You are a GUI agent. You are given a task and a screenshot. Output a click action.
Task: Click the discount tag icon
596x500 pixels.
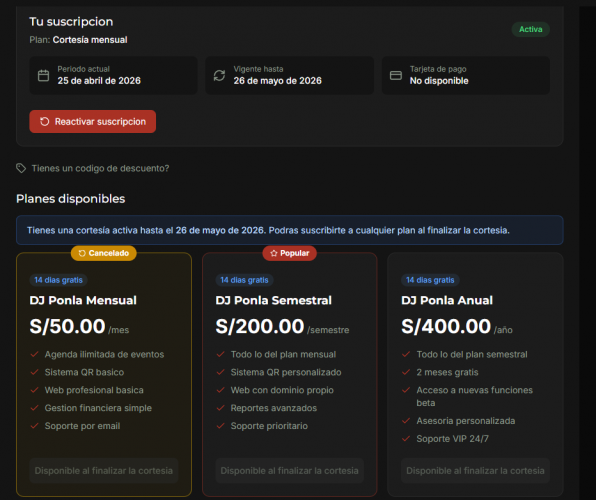point(21,168)
